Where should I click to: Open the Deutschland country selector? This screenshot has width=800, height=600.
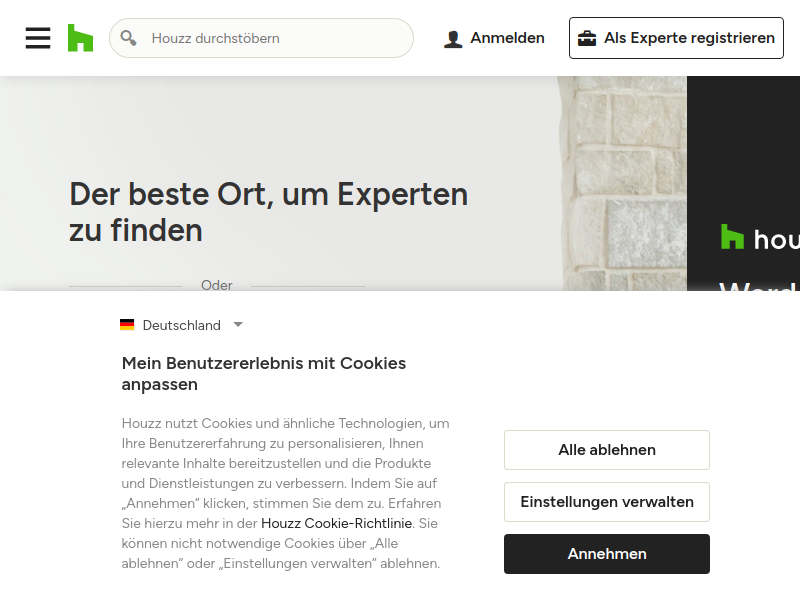(181, 325)
